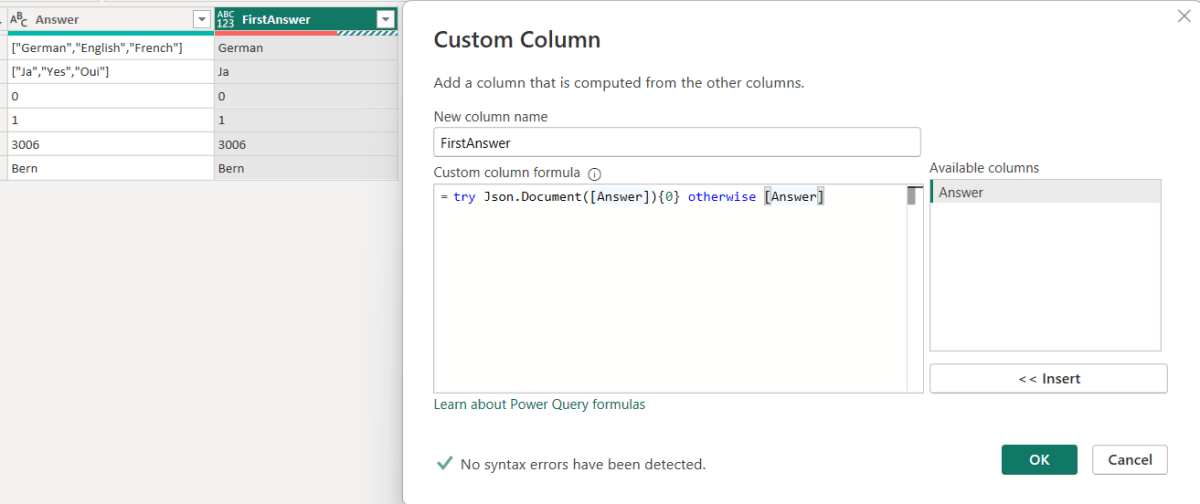Select the German cell in FirstAnswer
1200x504 pixels.
coord(306,48)
